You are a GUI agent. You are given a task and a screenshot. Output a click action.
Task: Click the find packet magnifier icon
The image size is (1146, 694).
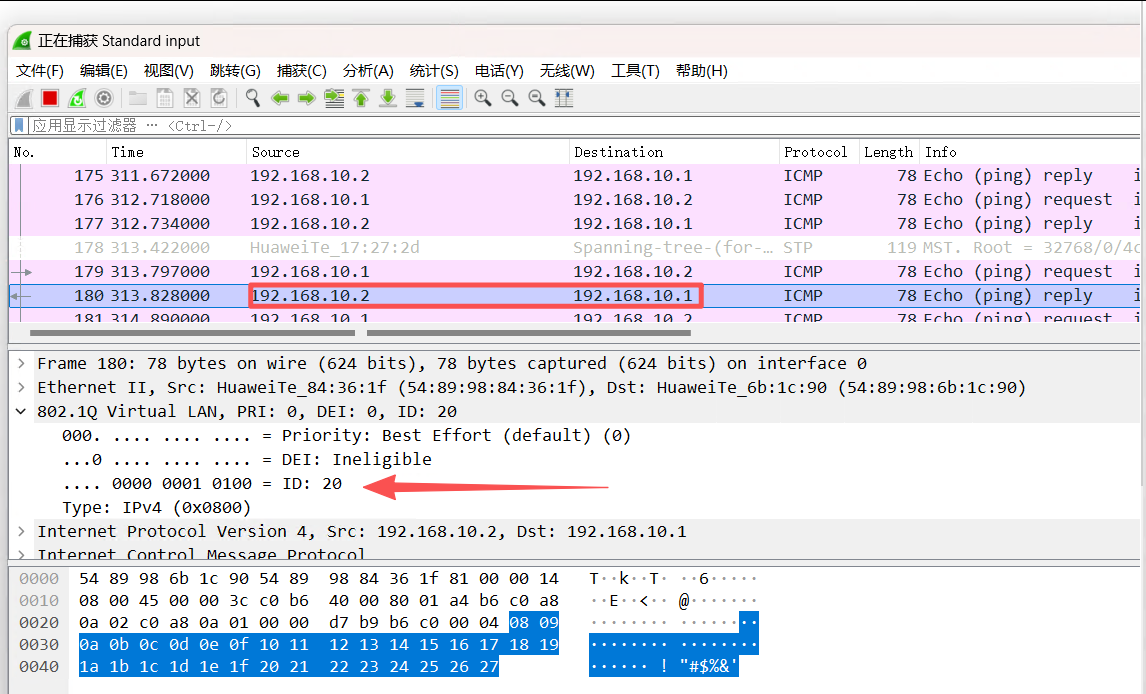(253, 97)
